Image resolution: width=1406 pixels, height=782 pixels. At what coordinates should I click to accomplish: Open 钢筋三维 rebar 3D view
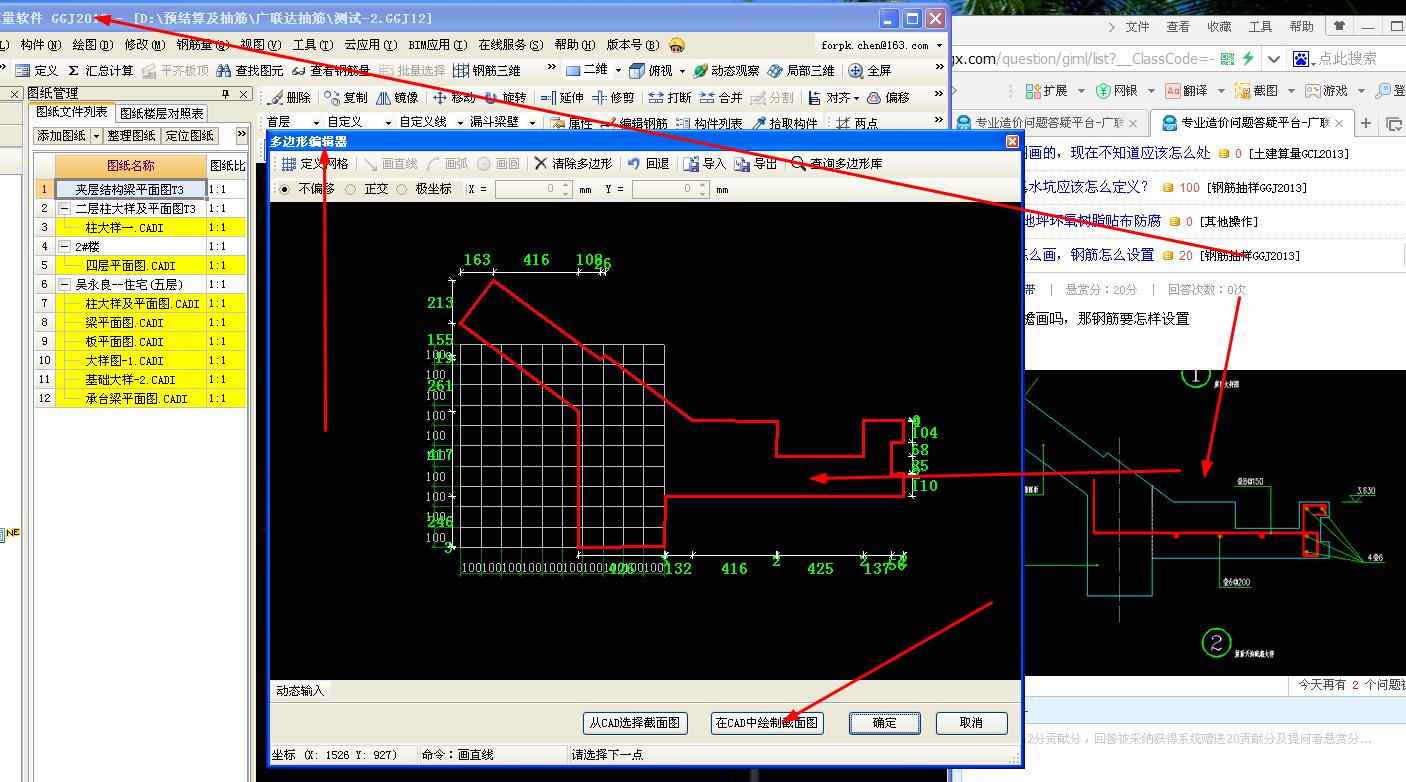pos(487,71)
